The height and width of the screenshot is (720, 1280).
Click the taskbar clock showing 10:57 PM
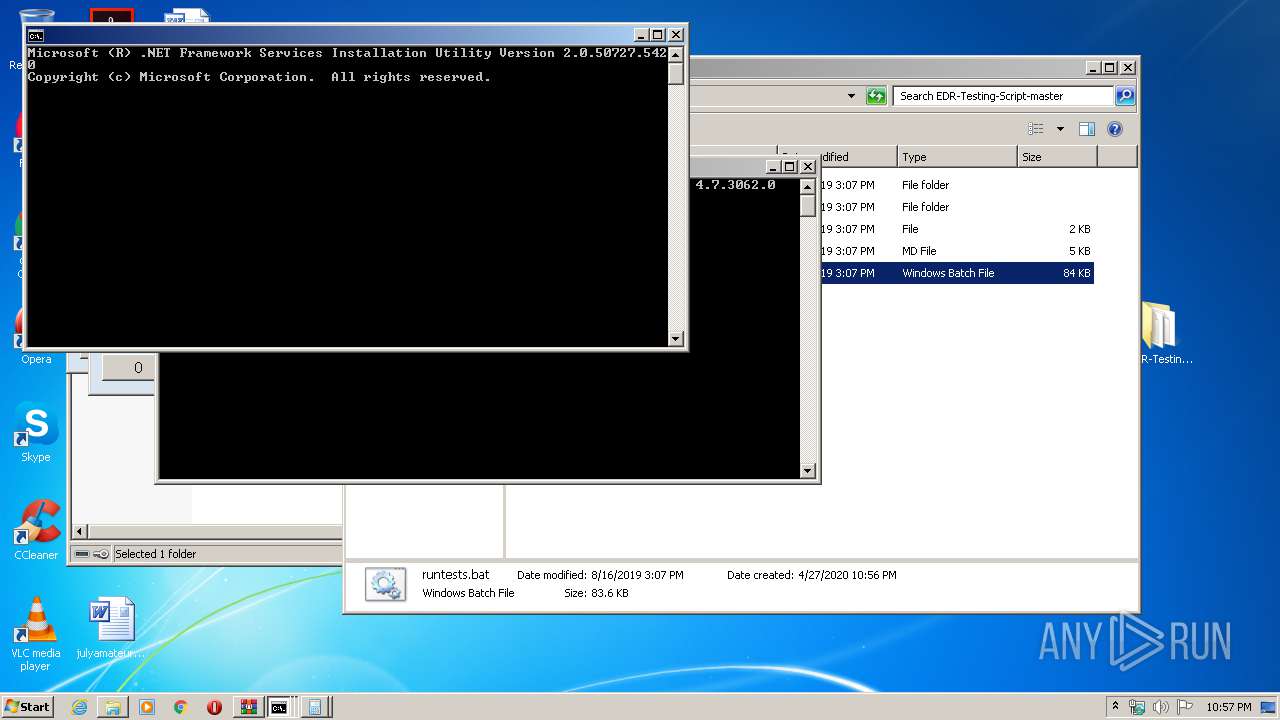click(1229, 707)
